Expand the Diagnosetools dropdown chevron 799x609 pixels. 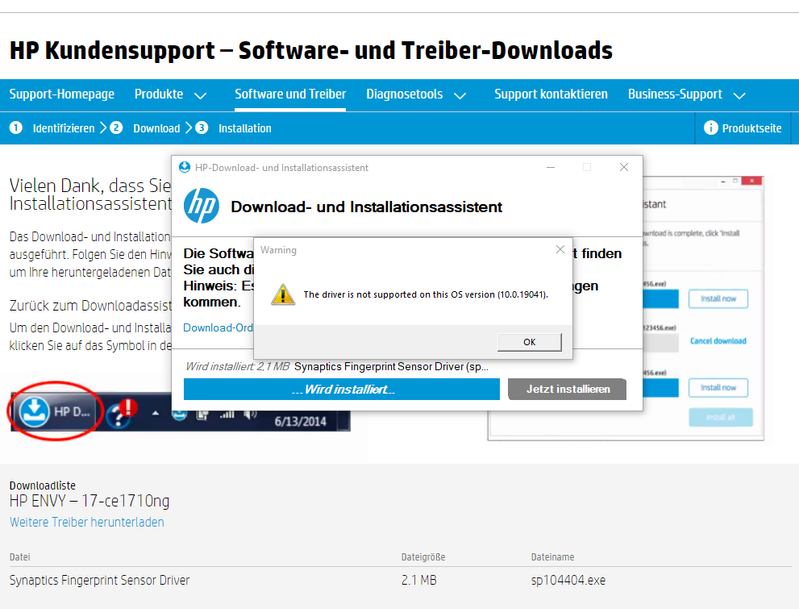(x=460, y=96)
